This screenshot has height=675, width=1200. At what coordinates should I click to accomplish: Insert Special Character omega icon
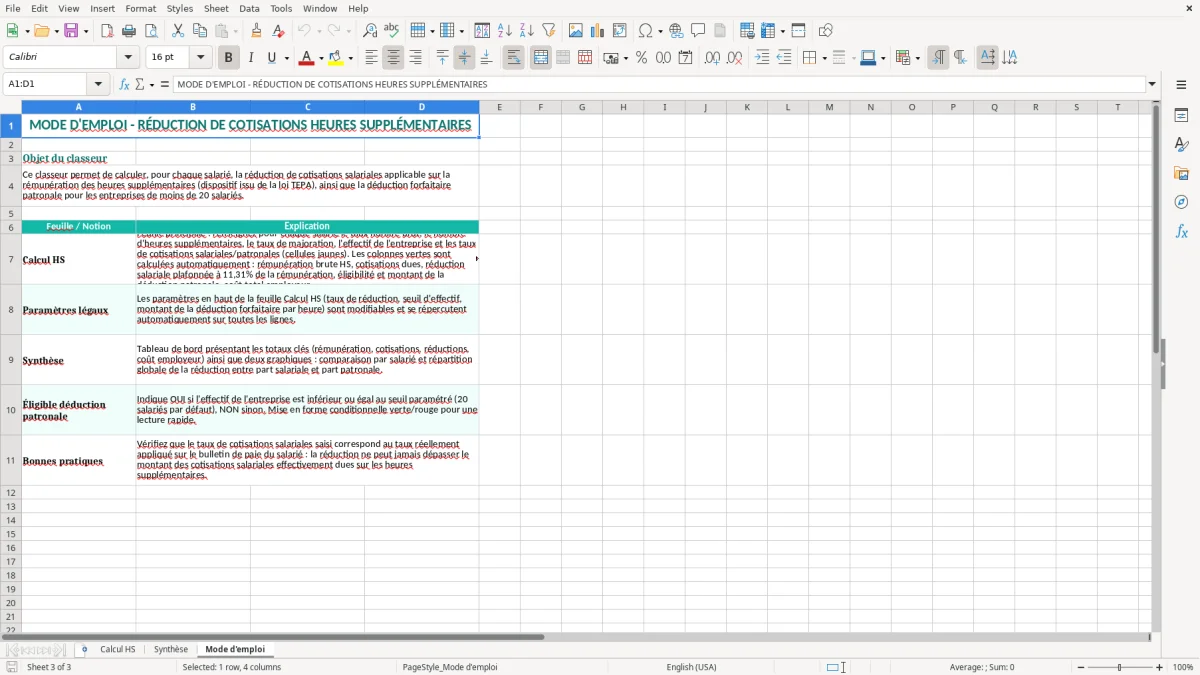(646, 31)
